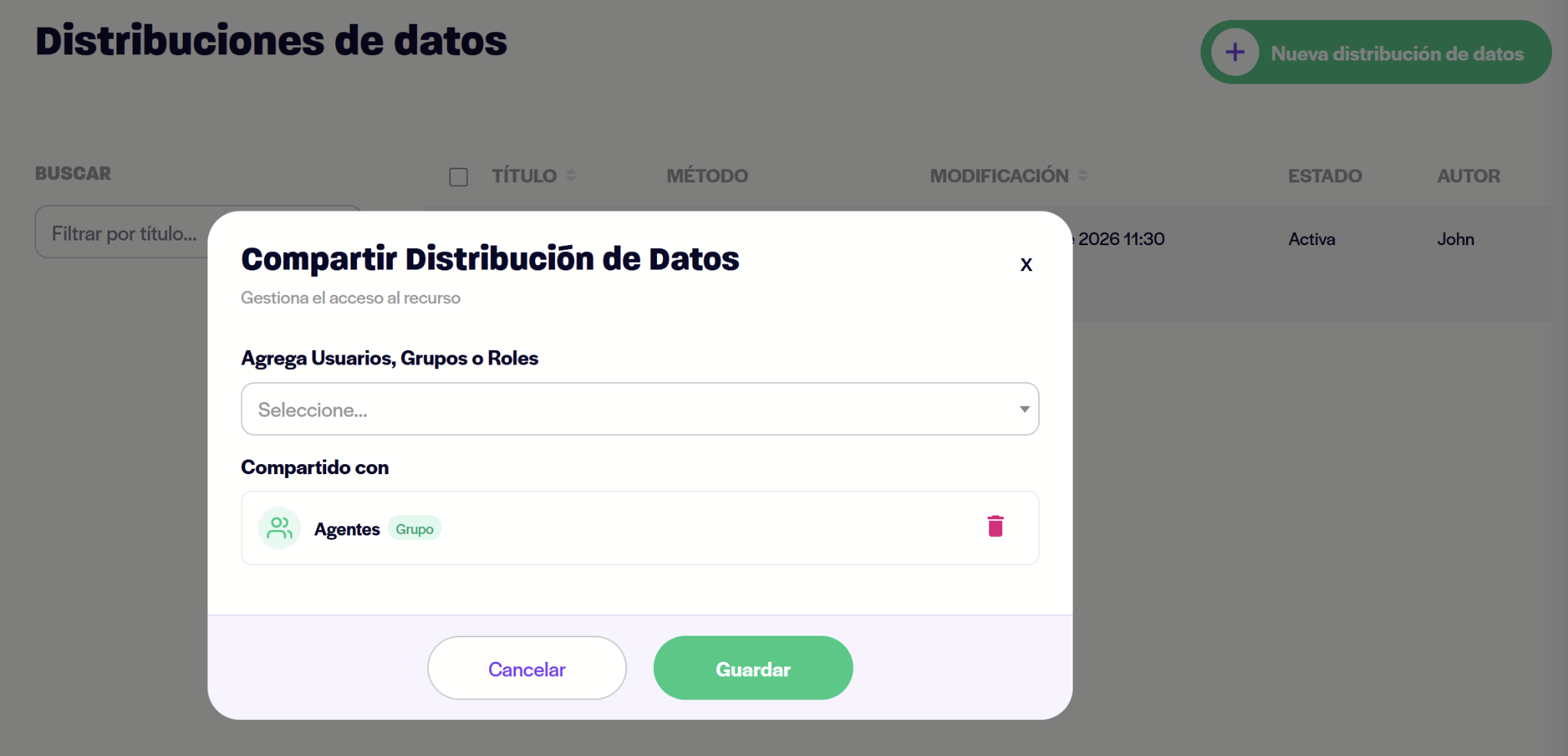Focus the Filtrar por título search field
The image size is (1568, 756).
(x=122, y=232)
